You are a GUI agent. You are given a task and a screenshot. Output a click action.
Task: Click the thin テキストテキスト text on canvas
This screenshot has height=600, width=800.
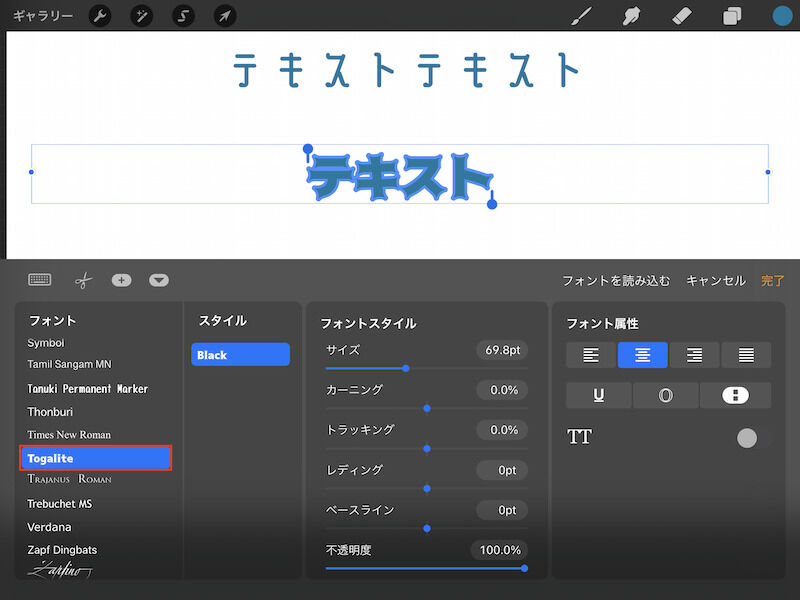click(406, 70)
